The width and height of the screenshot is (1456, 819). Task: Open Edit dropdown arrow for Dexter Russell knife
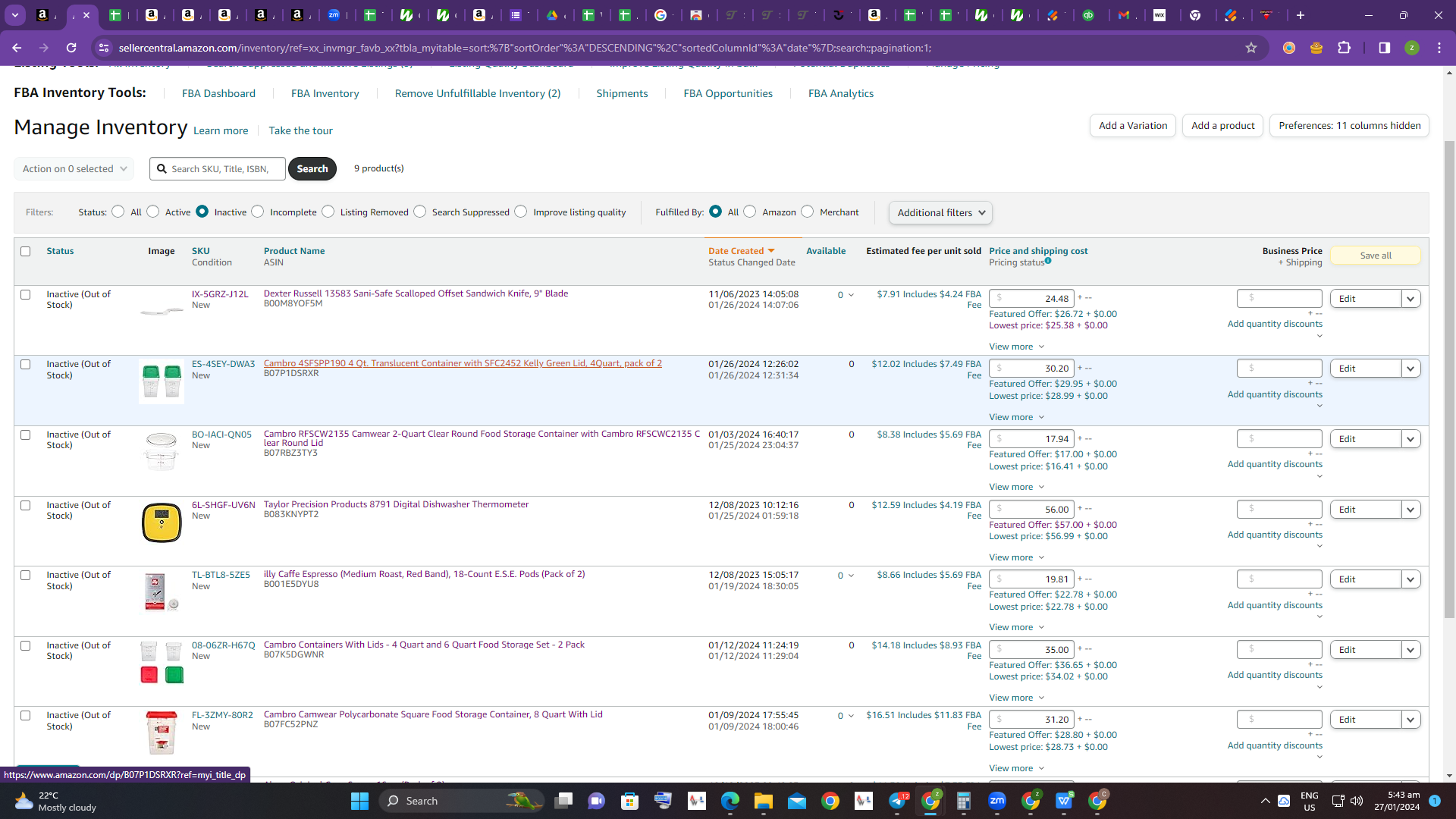(x=1410, y=299)
